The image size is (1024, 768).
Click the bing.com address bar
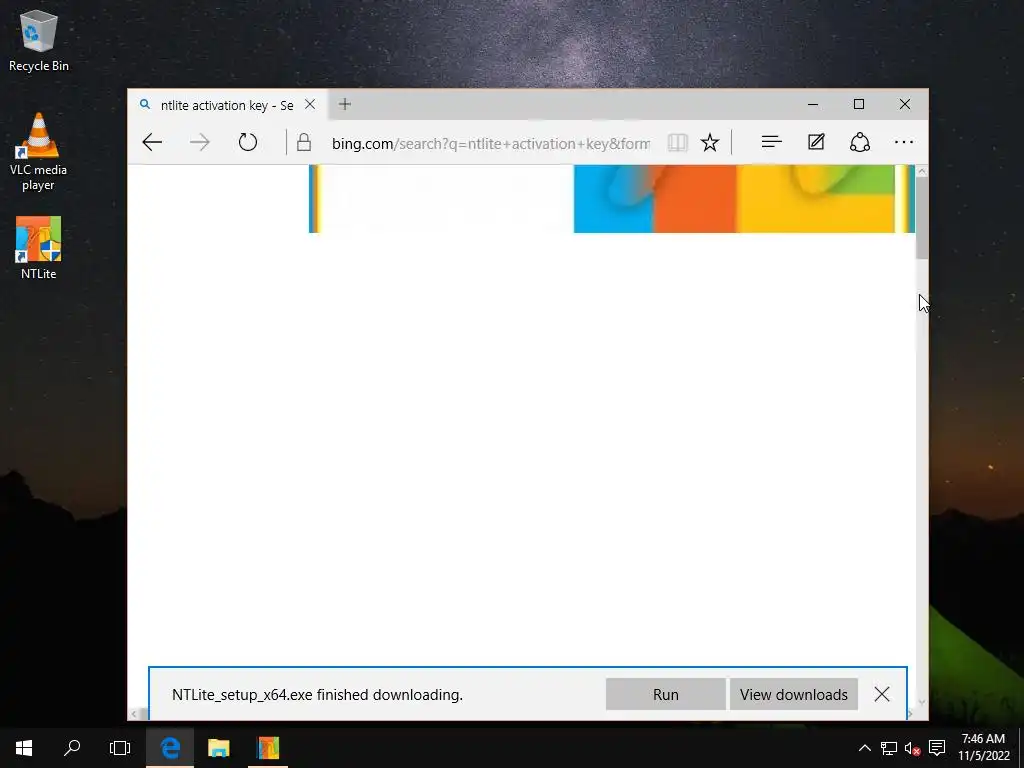[x=490, y=143]
